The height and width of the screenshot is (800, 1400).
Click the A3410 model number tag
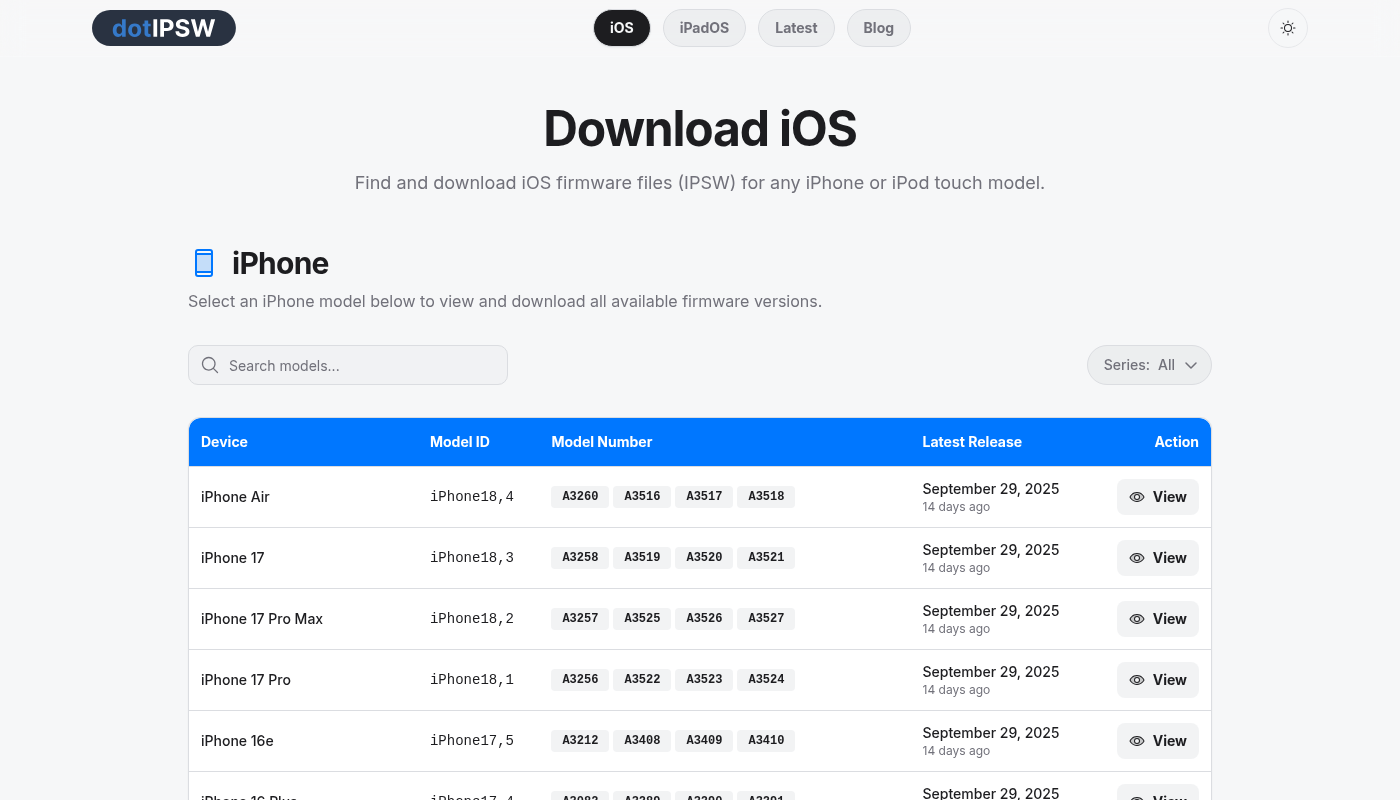click(766, 741)
